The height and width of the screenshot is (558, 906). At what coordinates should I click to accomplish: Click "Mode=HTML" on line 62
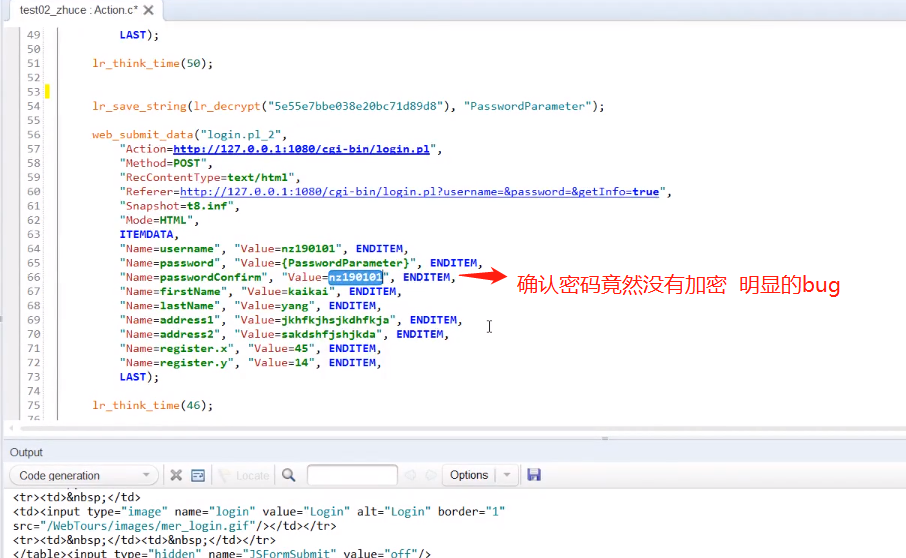tap(156, 220)
